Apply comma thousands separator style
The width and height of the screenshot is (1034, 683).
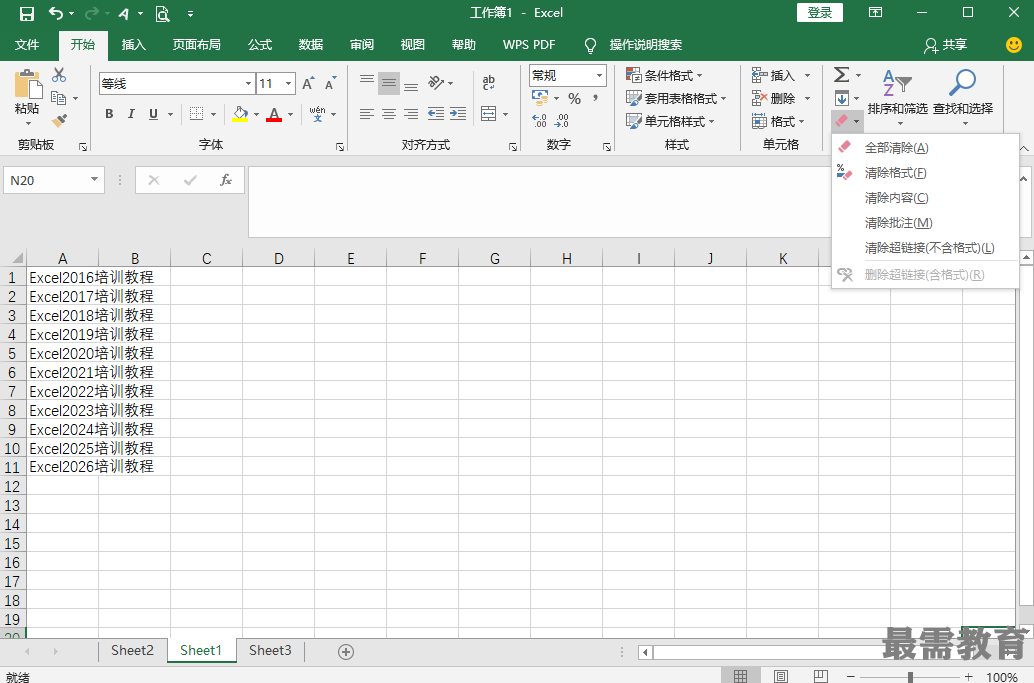595,99
